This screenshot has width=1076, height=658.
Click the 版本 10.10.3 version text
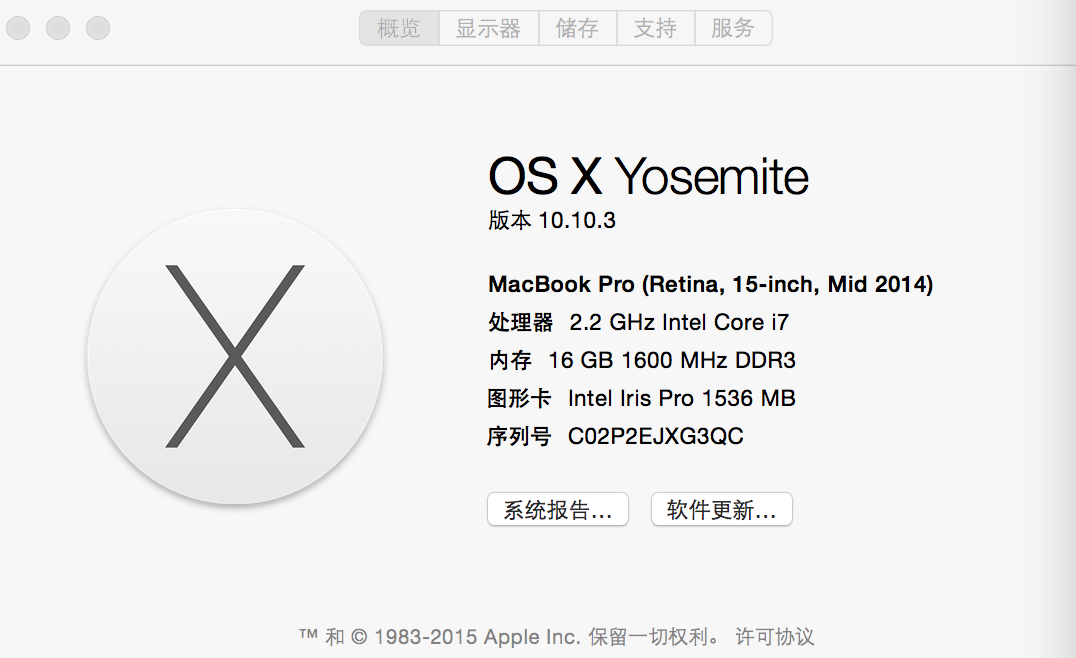552,221
